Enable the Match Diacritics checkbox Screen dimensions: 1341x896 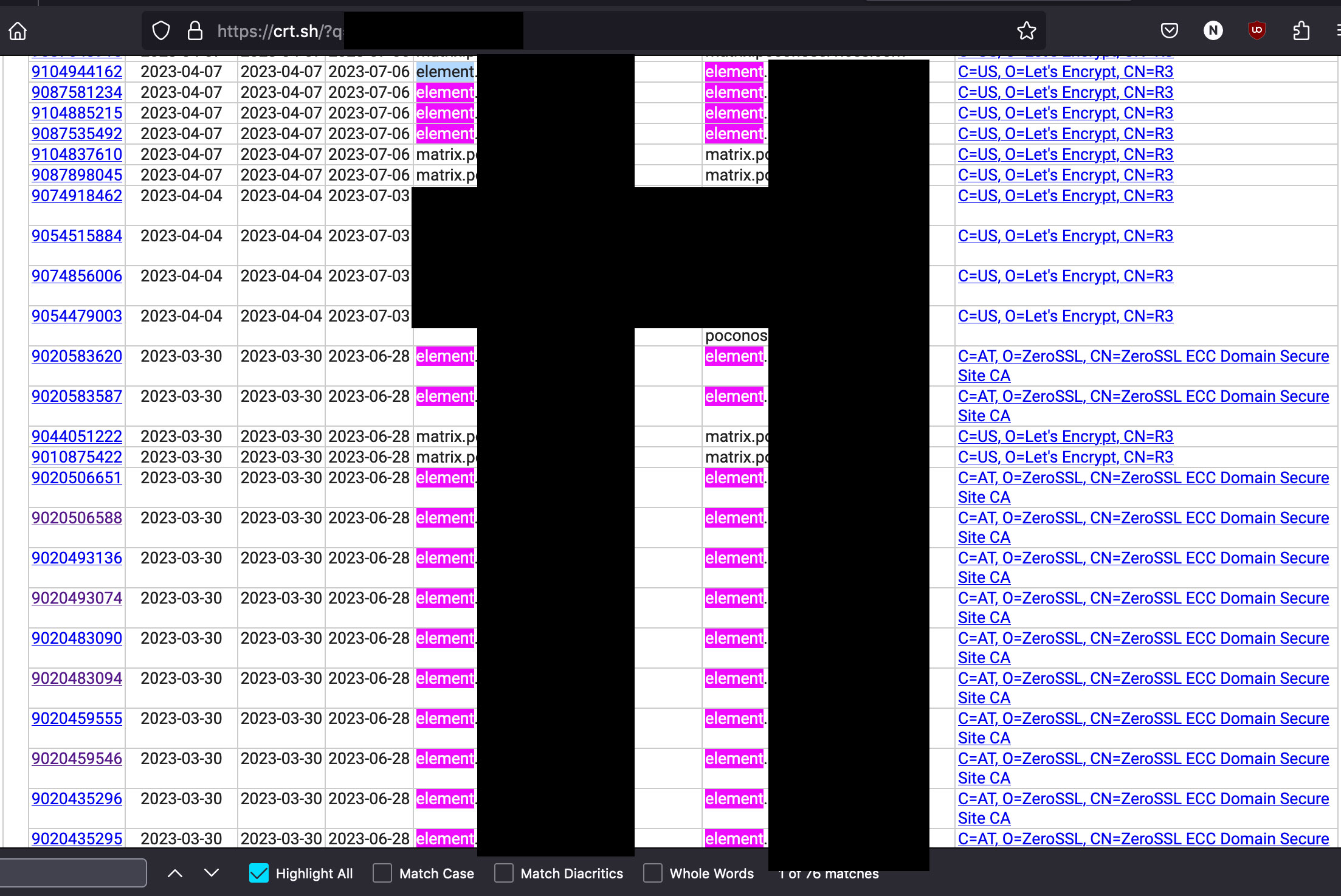coord(503,873)
